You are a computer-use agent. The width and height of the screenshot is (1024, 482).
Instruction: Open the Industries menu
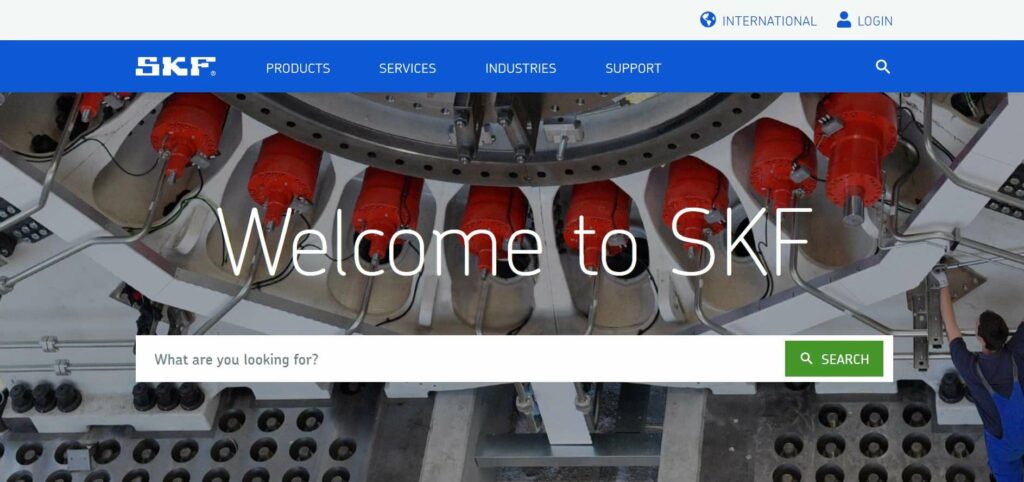point(520,68)
